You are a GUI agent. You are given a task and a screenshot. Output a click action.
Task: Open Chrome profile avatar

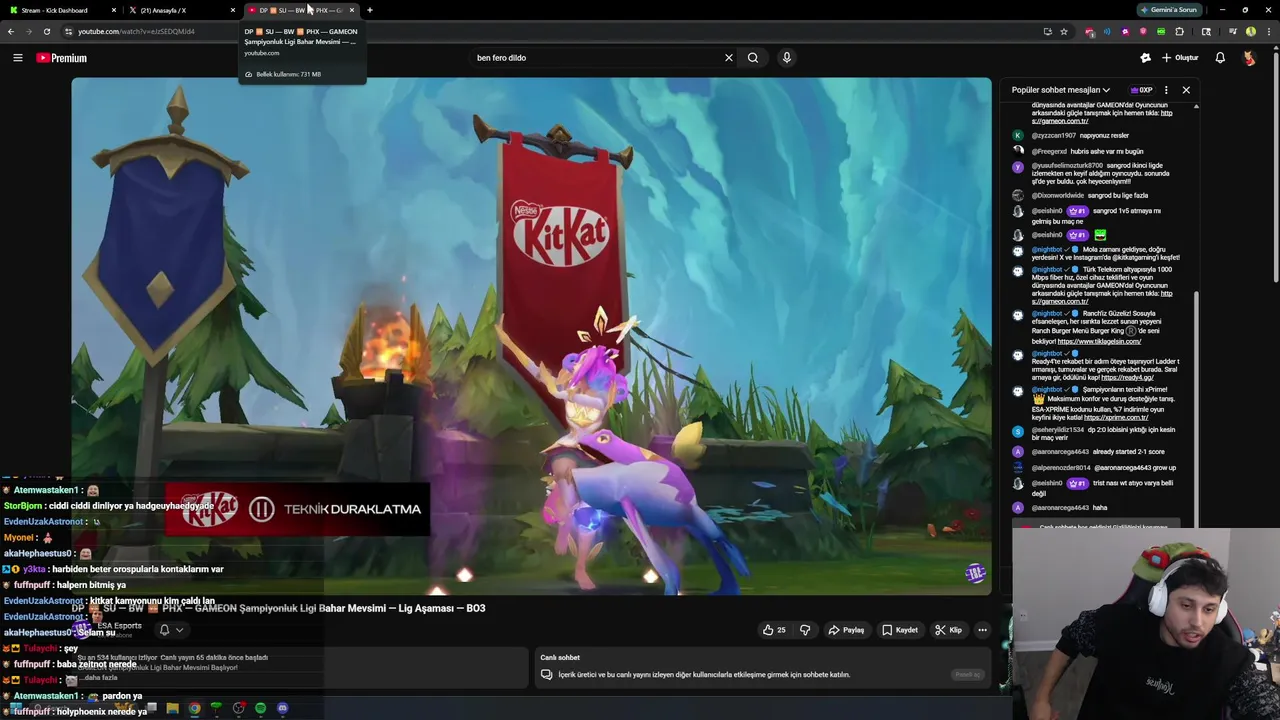(x=1250, y=31)
